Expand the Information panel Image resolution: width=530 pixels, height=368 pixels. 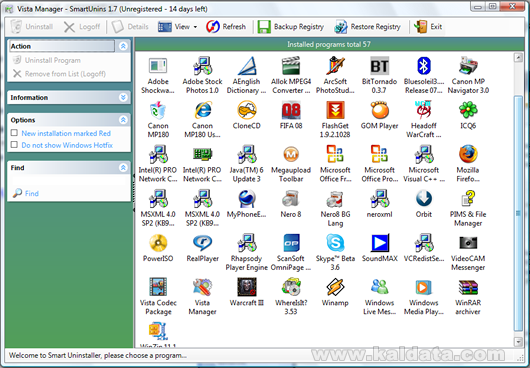click(x=123, y=97)
